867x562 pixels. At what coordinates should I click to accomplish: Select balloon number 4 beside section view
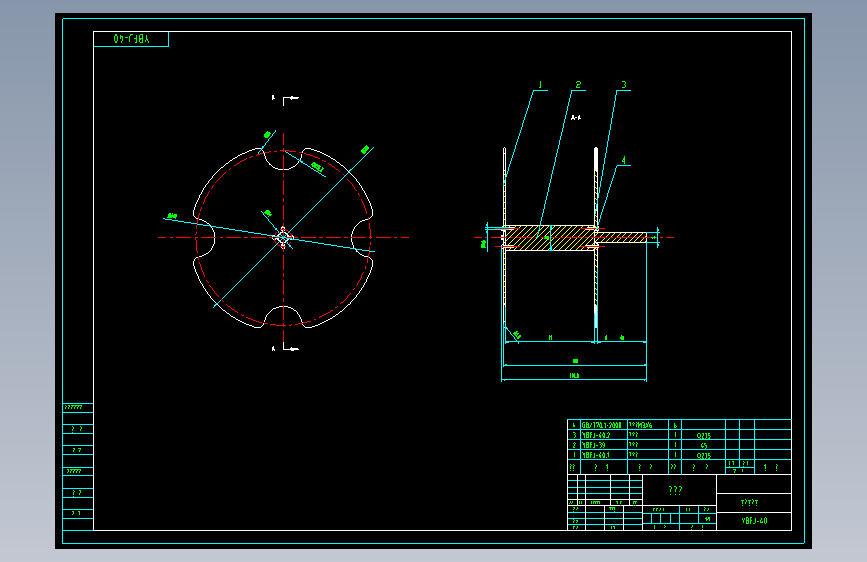[x=624, y=160]
